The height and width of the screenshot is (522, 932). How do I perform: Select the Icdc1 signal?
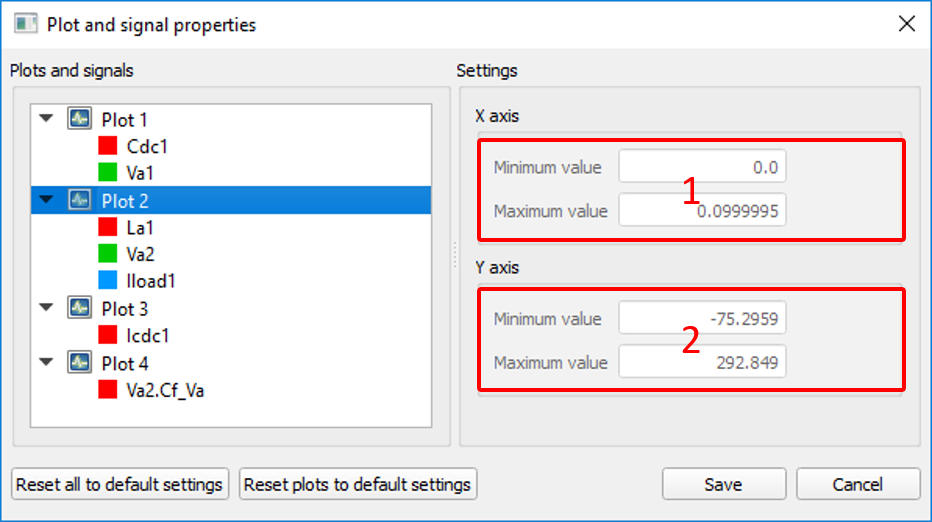pos(147,336)
